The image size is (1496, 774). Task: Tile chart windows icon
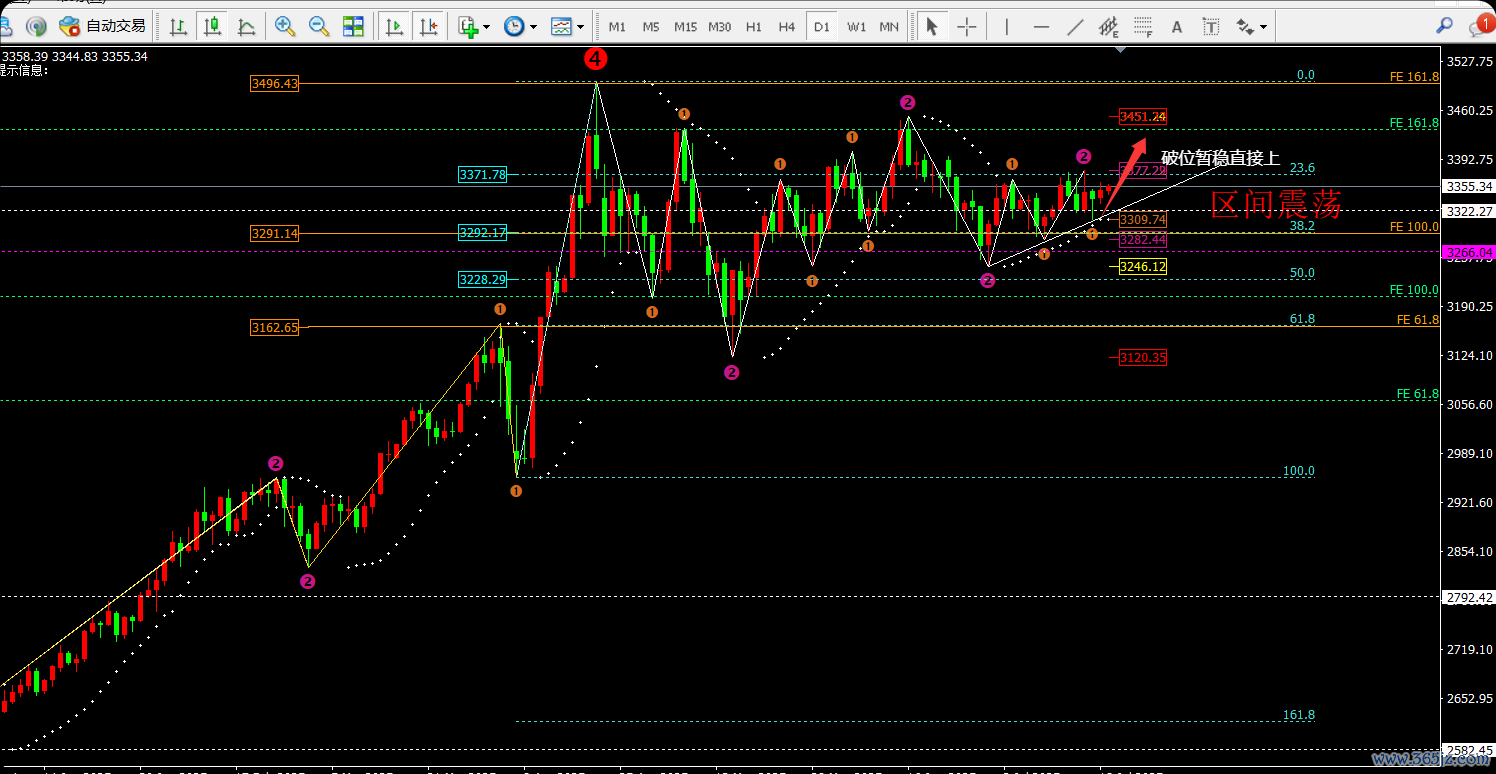click(x=353, y=27)
